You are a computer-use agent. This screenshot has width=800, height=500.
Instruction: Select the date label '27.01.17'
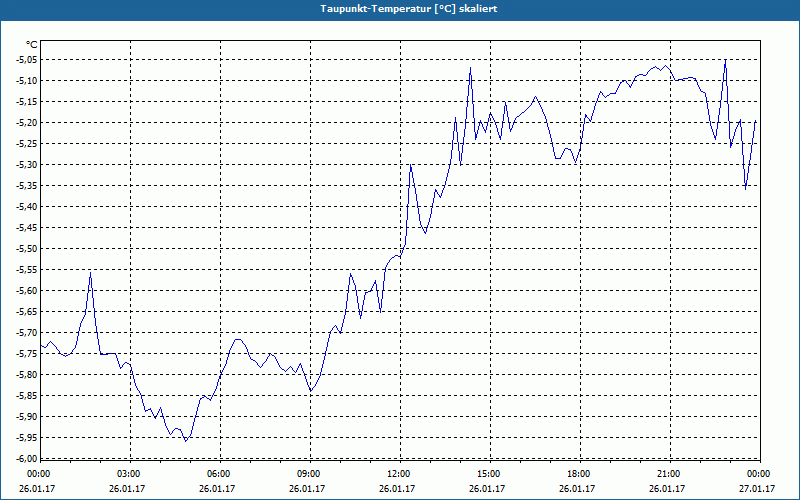coord(757,488)
